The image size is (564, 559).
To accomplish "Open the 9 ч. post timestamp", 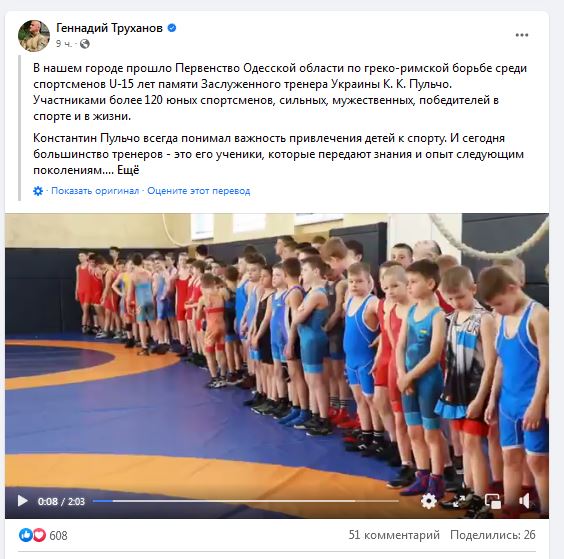I will [64, 44].
